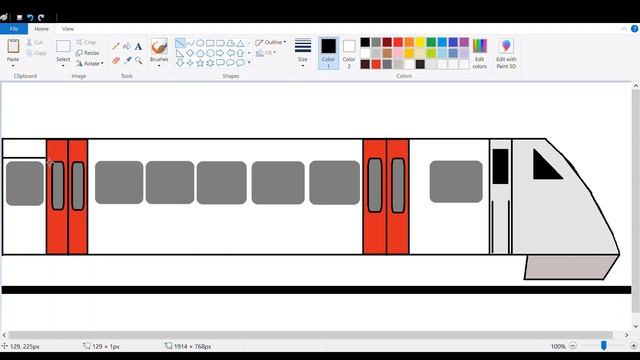The width and height of the screenshot is (640, 360).
Task: Click the zoom slider handle
Action: (604, 346)
